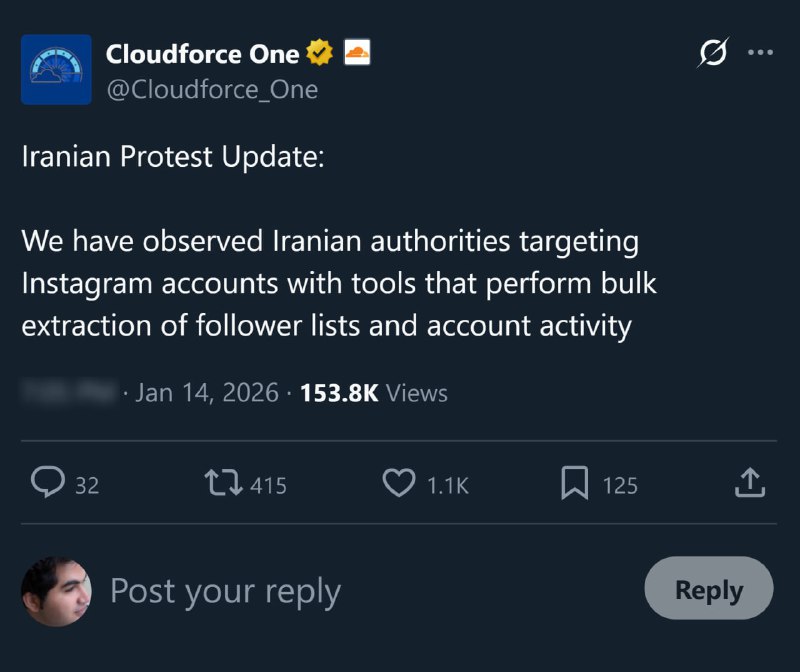Share the post via upload arrow icon

click(x=749, y=484)
